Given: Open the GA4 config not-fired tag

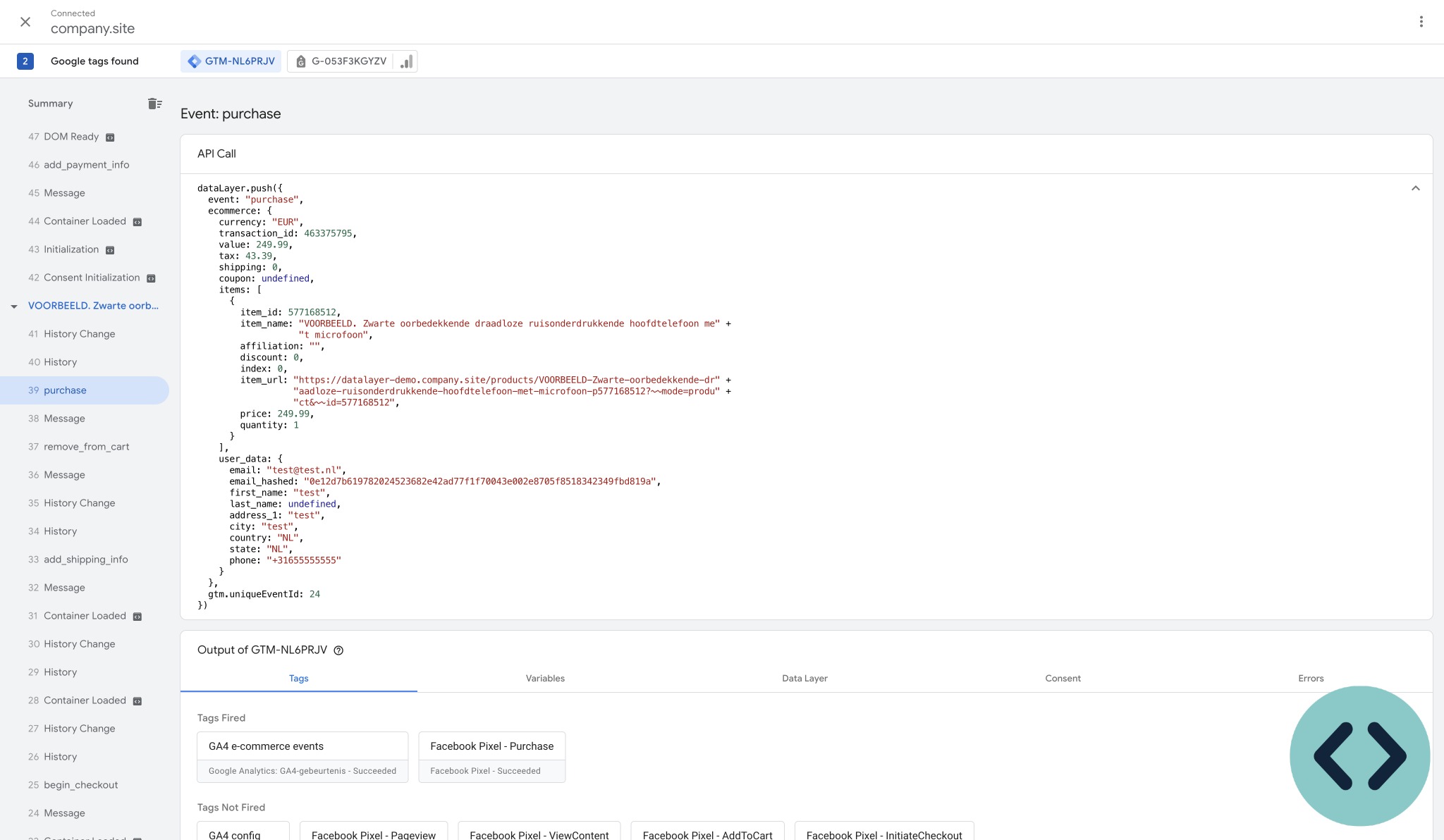Looking at the screenshot, I should (x=243, y=831).
